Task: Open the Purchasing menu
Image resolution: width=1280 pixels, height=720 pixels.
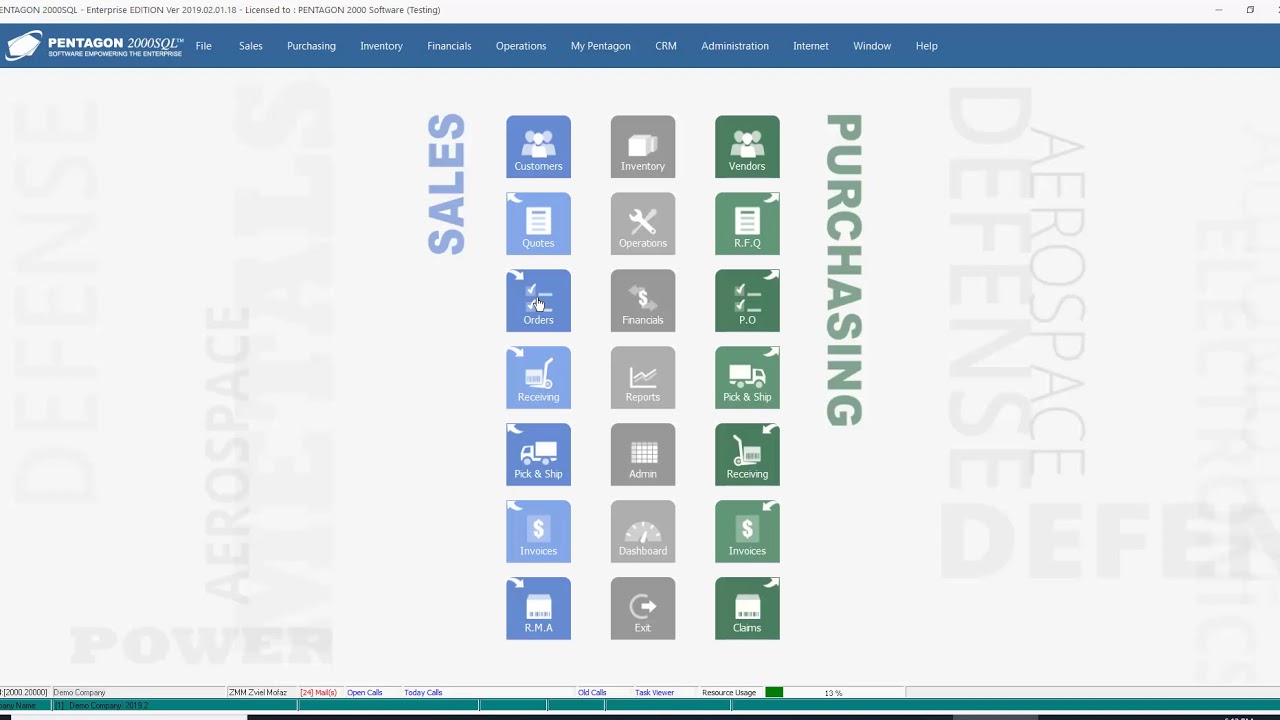Action: tap(311, 46)
